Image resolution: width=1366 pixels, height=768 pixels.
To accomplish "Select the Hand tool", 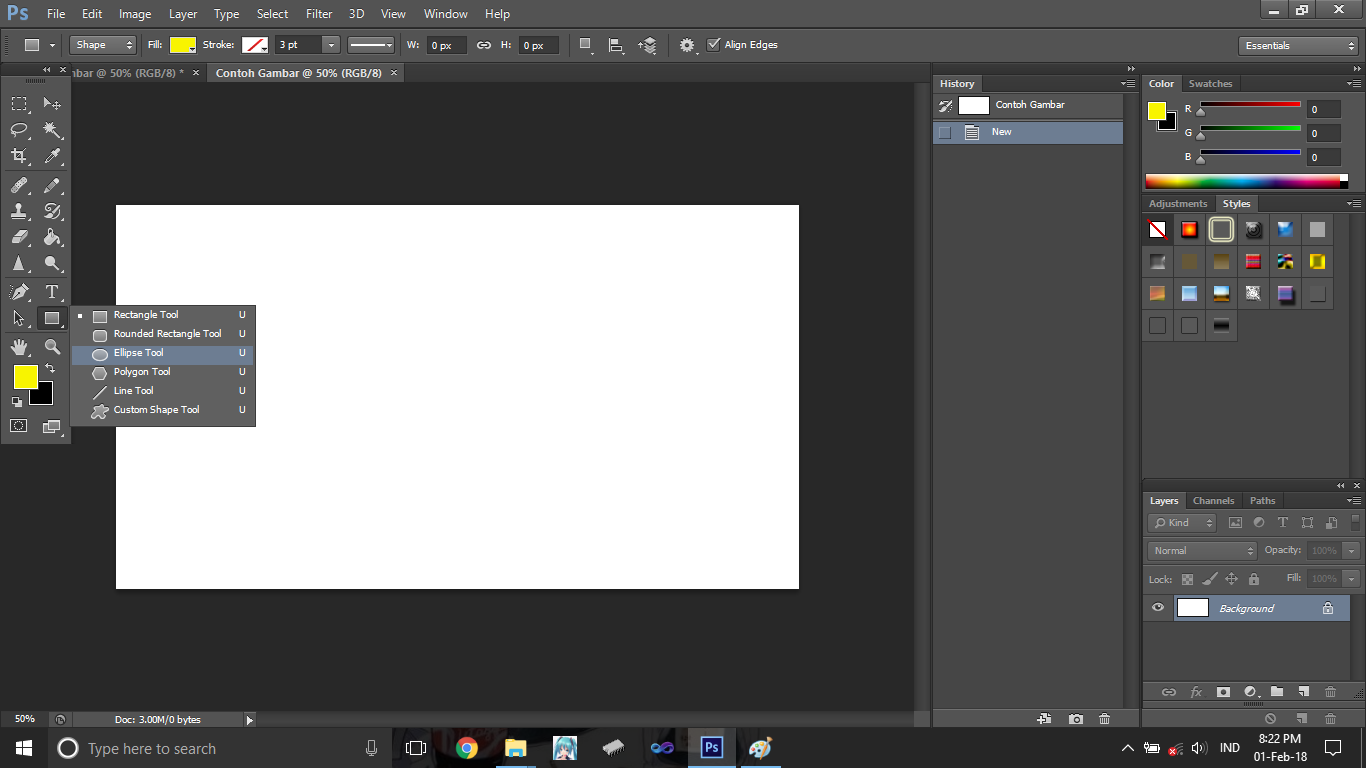I will tap(19, 346).
